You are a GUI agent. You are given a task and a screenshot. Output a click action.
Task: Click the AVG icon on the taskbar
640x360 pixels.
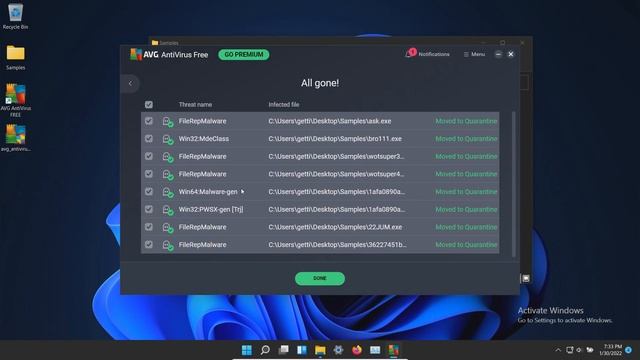pos(393,350)
